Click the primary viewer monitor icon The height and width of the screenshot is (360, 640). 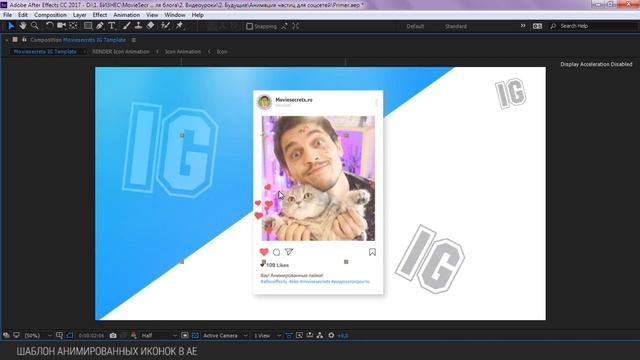(16, 336)
